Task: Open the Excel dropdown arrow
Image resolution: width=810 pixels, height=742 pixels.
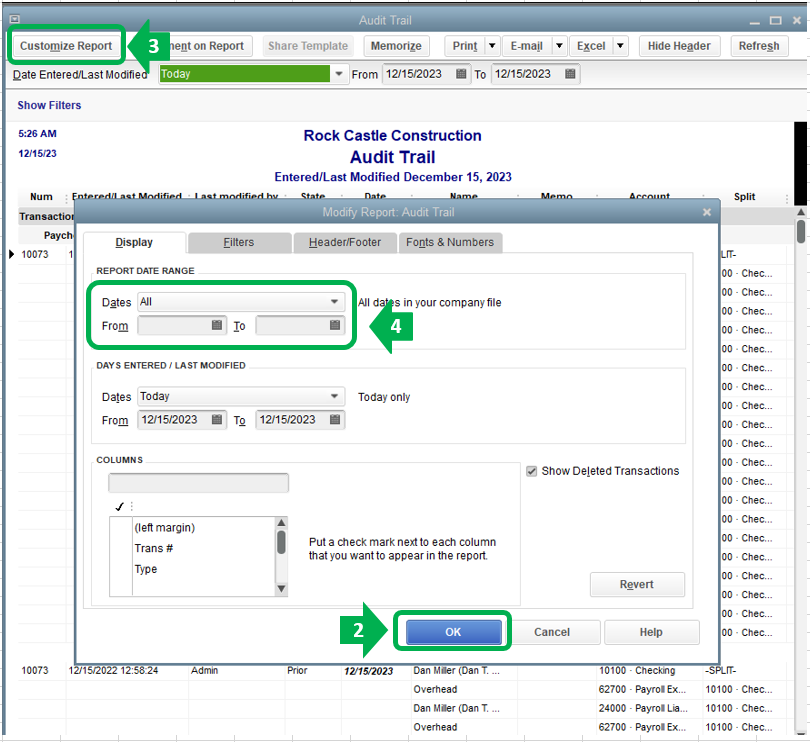Action: (x=620, y=46)
